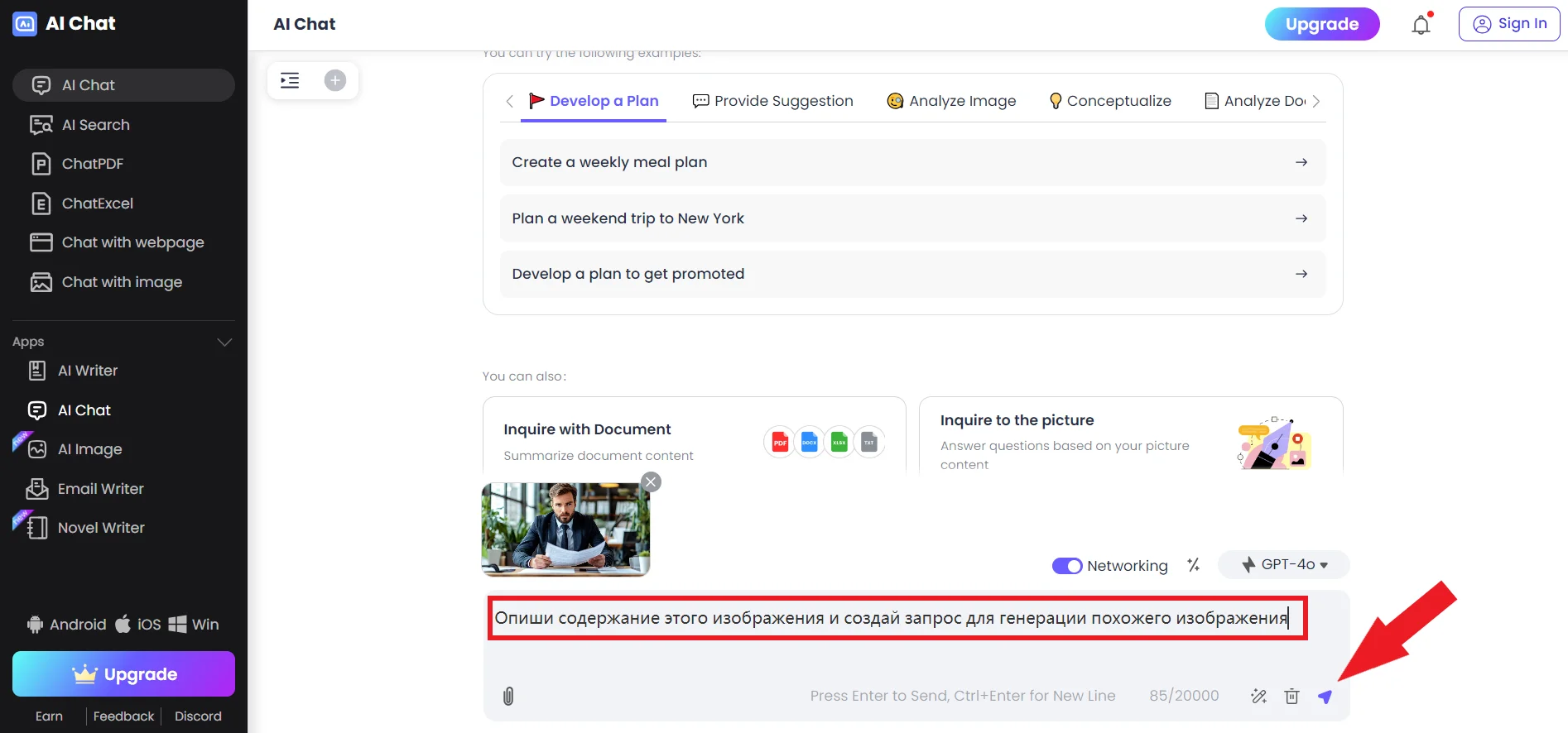This screenshot has height=733, width=1568.
Task: Collapse the Apps section chevron
Action: click(x=224, y=342)
